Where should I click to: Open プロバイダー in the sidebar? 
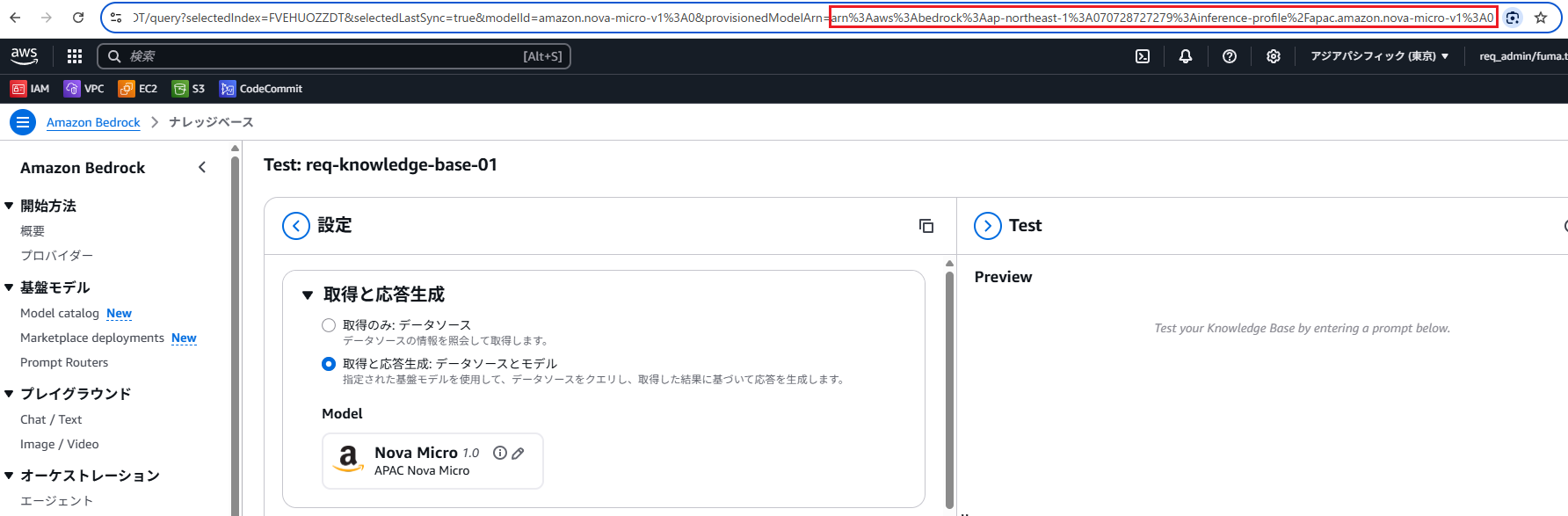(x=57, y=256)
